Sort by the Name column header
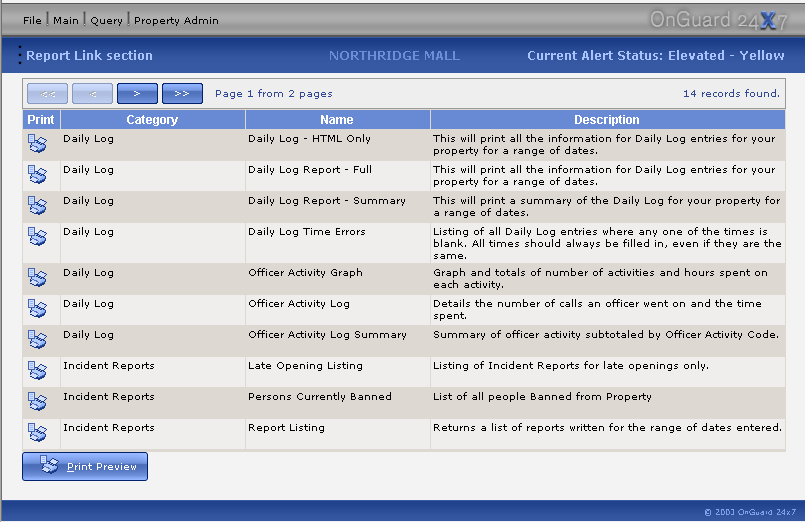Image resolution: width=805 pixels, height=522 pixels. [337, 120]
